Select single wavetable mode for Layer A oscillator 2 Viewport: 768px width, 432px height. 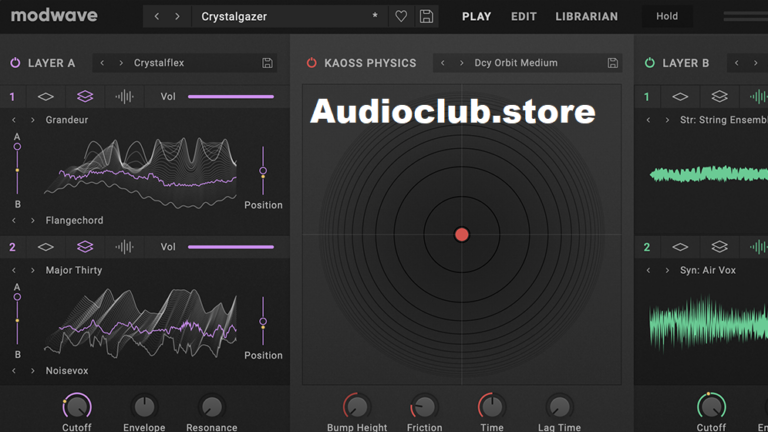[x=46, y=247]
